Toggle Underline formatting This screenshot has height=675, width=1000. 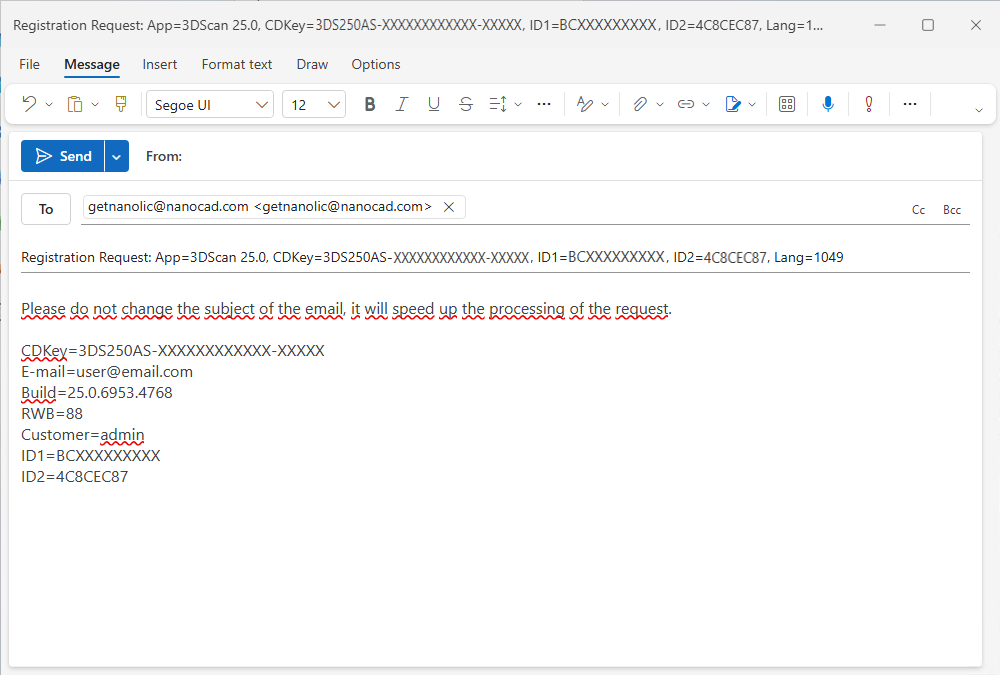tap(434, 104)
